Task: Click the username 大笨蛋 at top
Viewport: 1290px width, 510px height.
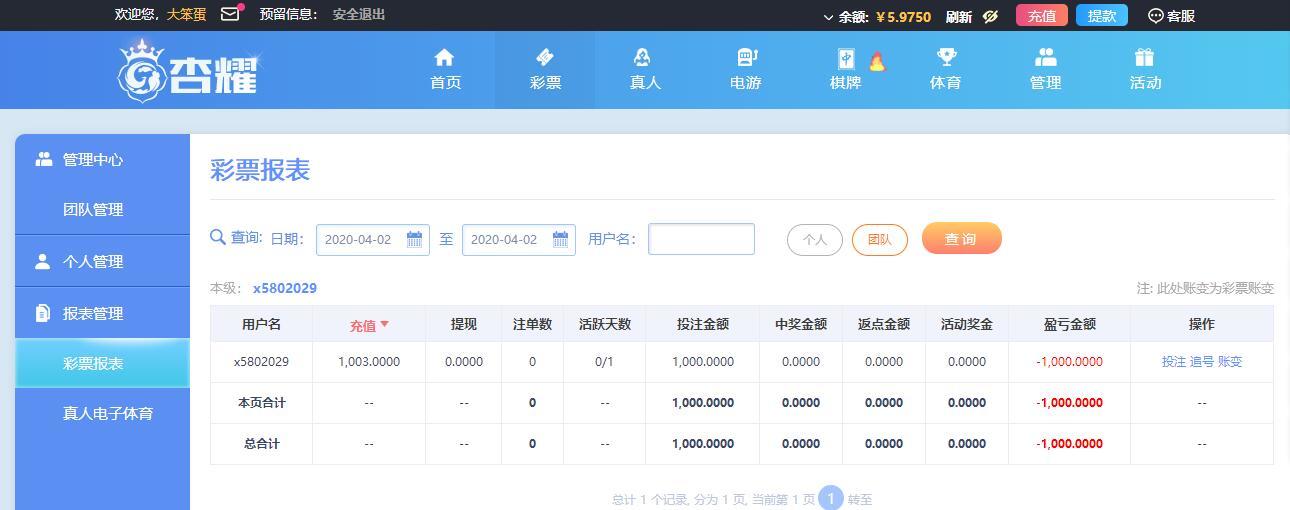Action: pyautogui.click(x=186, y=14)
